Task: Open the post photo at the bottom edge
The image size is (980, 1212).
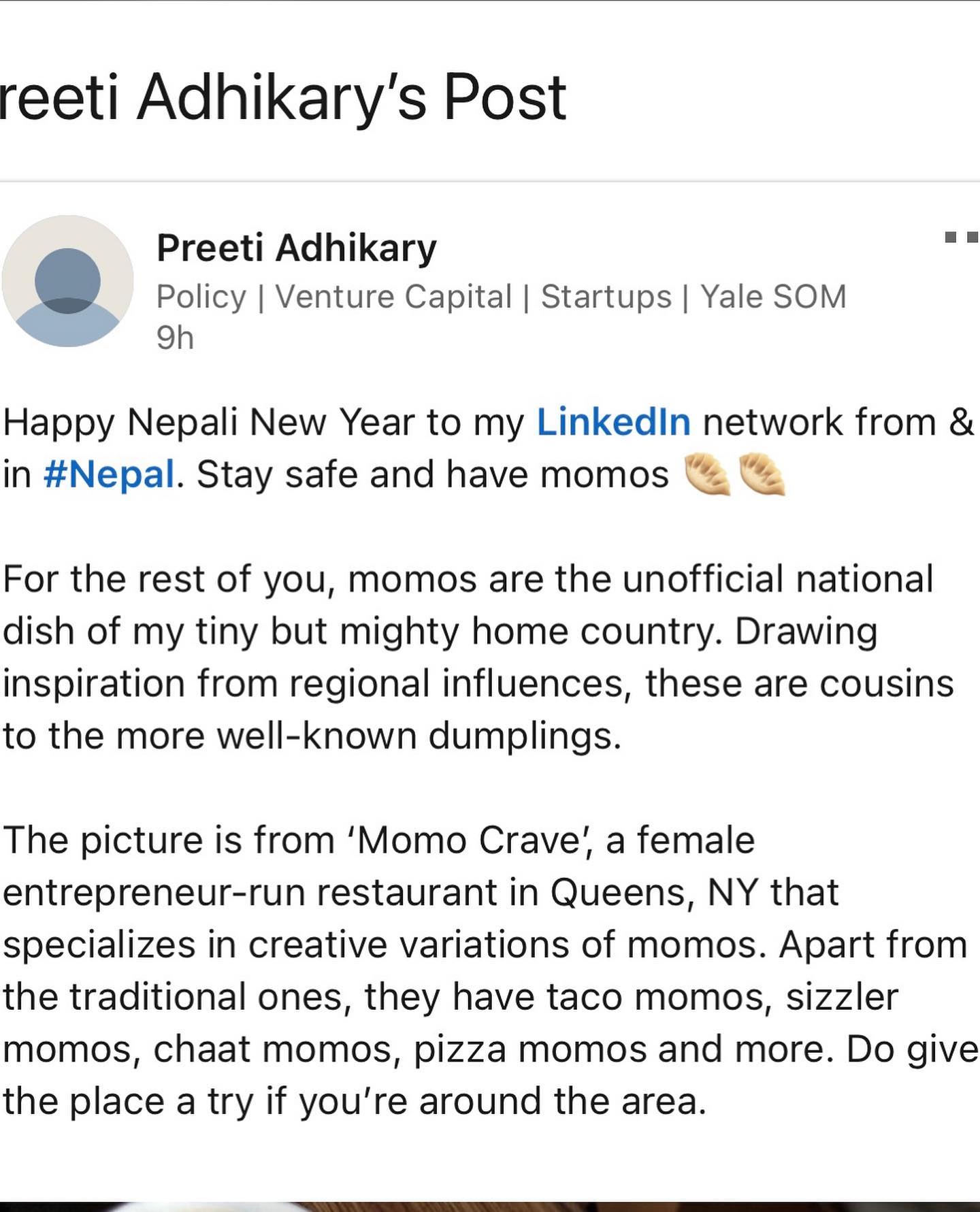Action: [490, 1207]
